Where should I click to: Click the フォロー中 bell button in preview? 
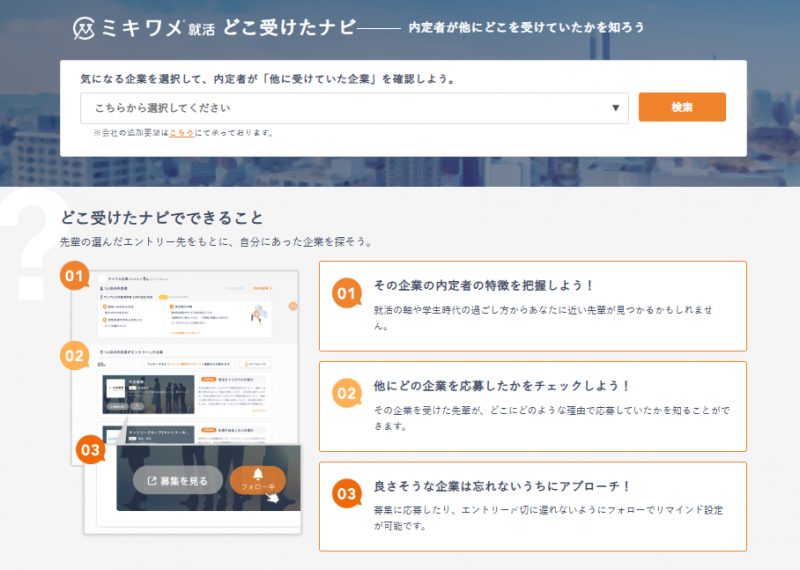coord(258,480)
